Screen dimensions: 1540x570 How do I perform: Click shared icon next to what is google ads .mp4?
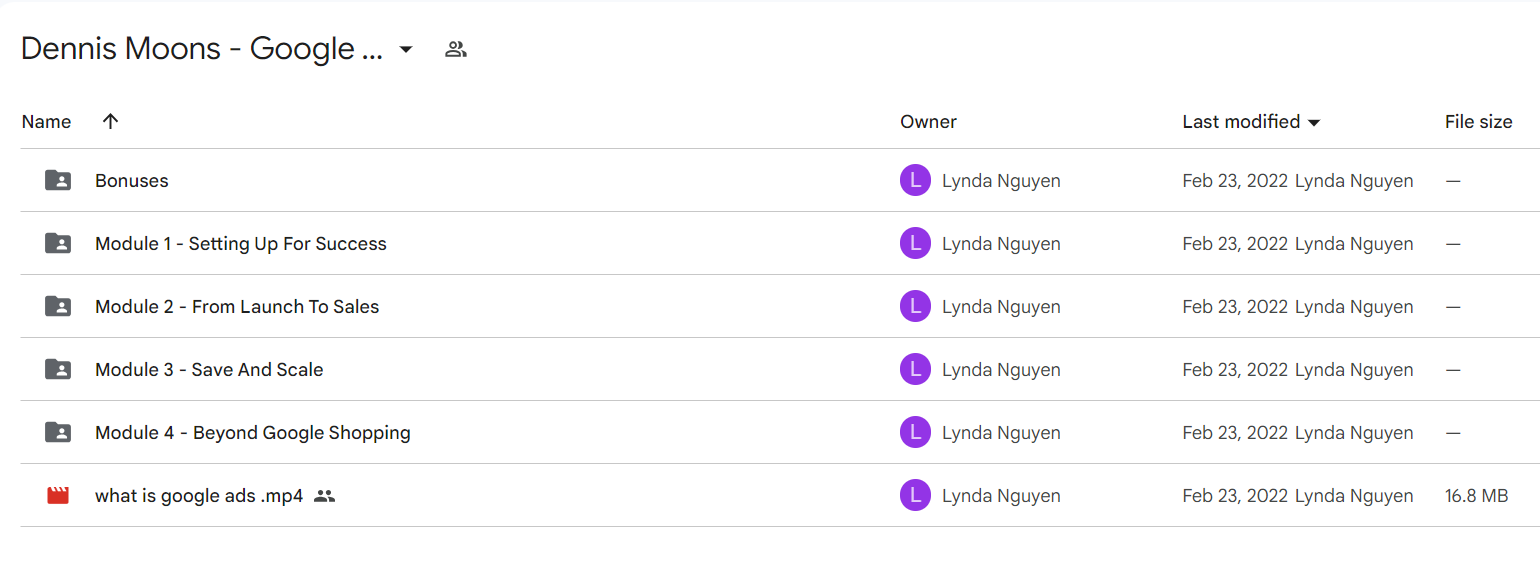(x=324, y=496)
